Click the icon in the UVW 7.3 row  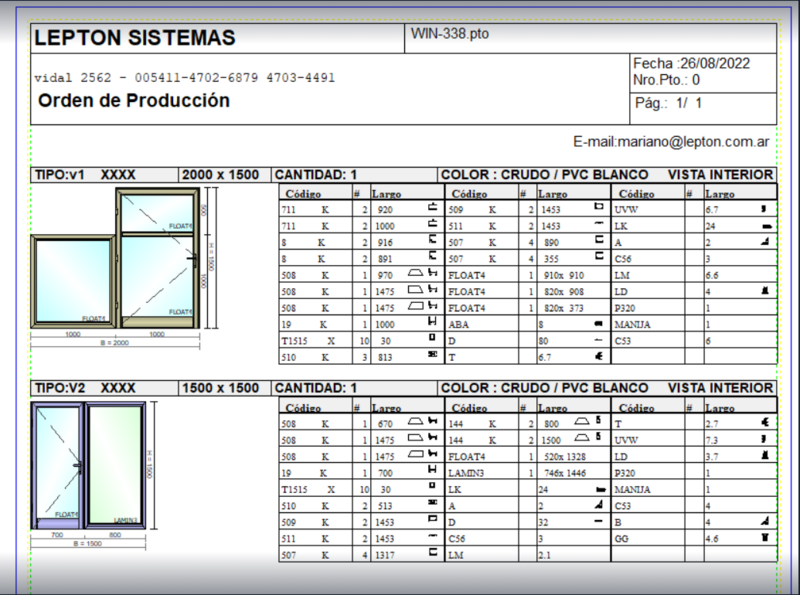tap(764, 438)
